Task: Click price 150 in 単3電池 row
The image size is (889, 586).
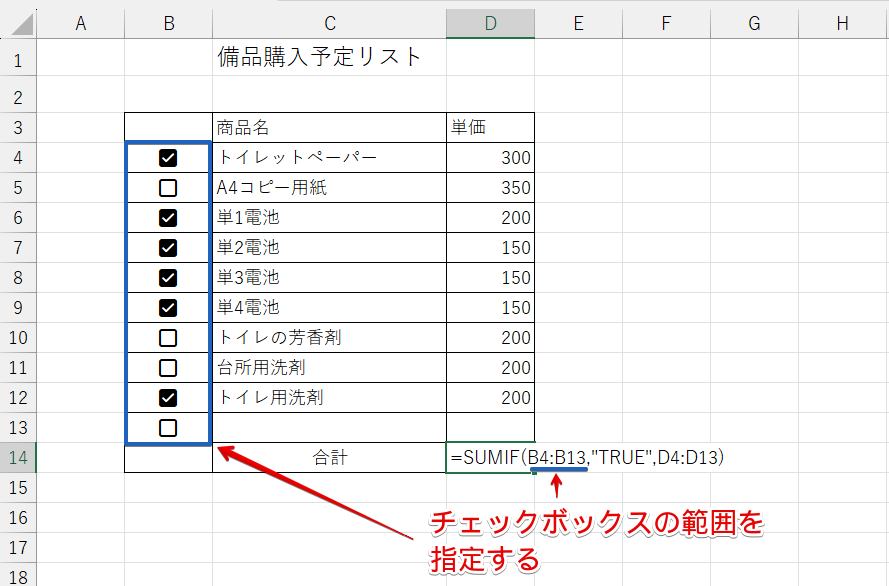Action: (490, 278)
